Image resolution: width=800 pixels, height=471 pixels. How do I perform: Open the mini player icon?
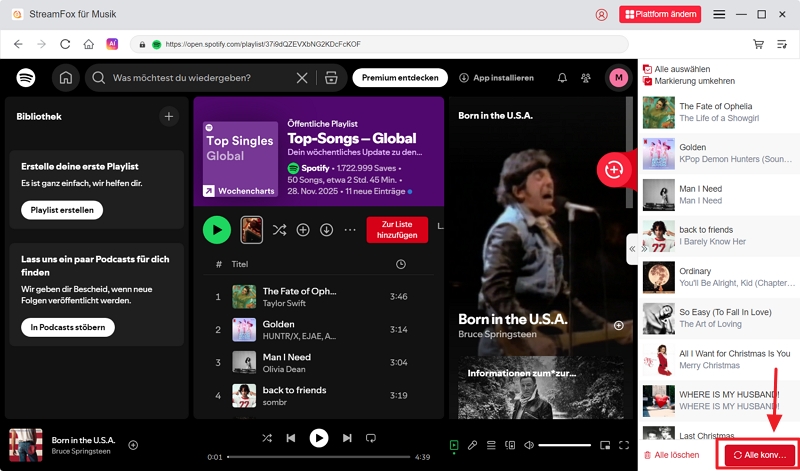click(x=605, y=445)
